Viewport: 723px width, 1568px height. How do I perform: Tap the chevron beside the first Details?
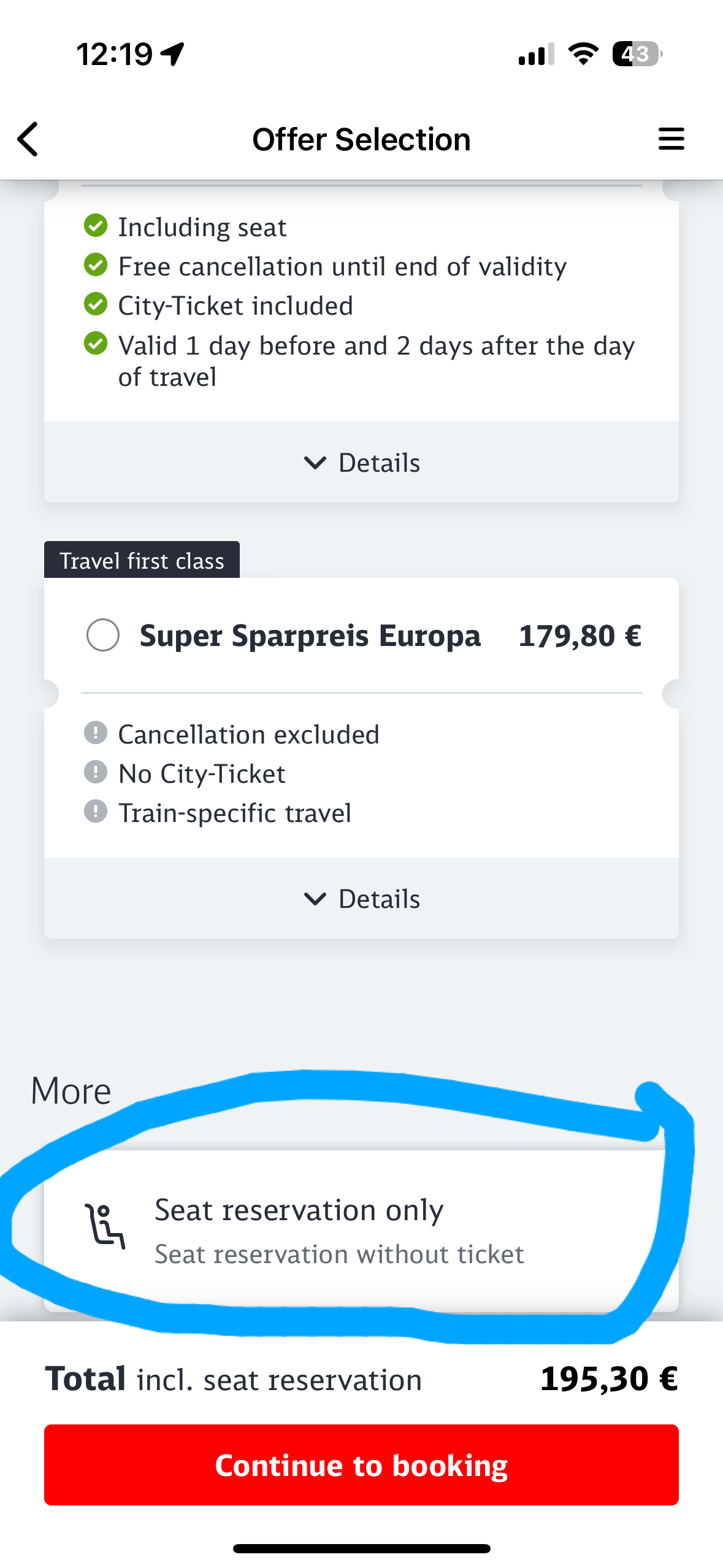pos(315,463)
